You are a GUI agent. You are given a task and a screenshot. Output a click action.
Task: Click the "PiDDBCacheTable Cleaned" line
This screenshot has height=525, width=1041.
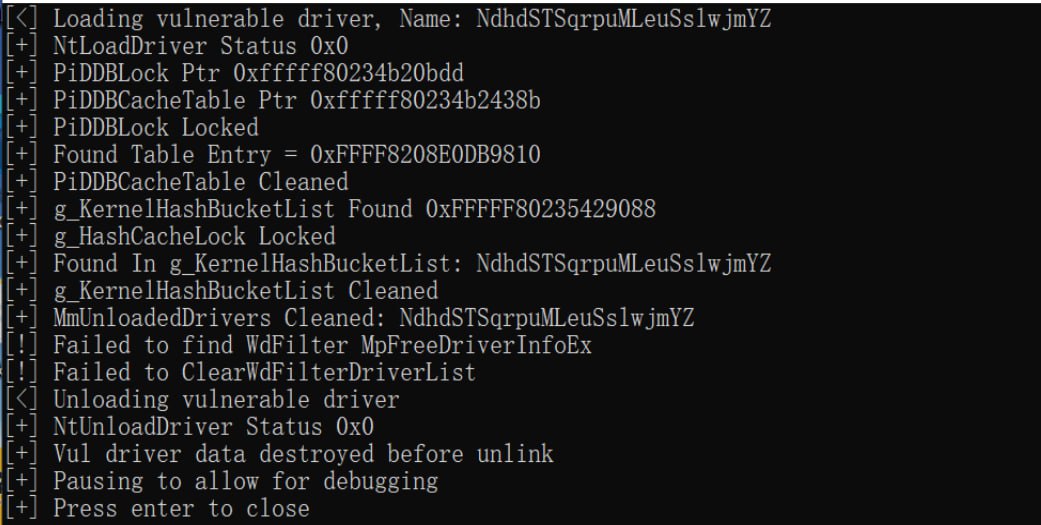200,182
